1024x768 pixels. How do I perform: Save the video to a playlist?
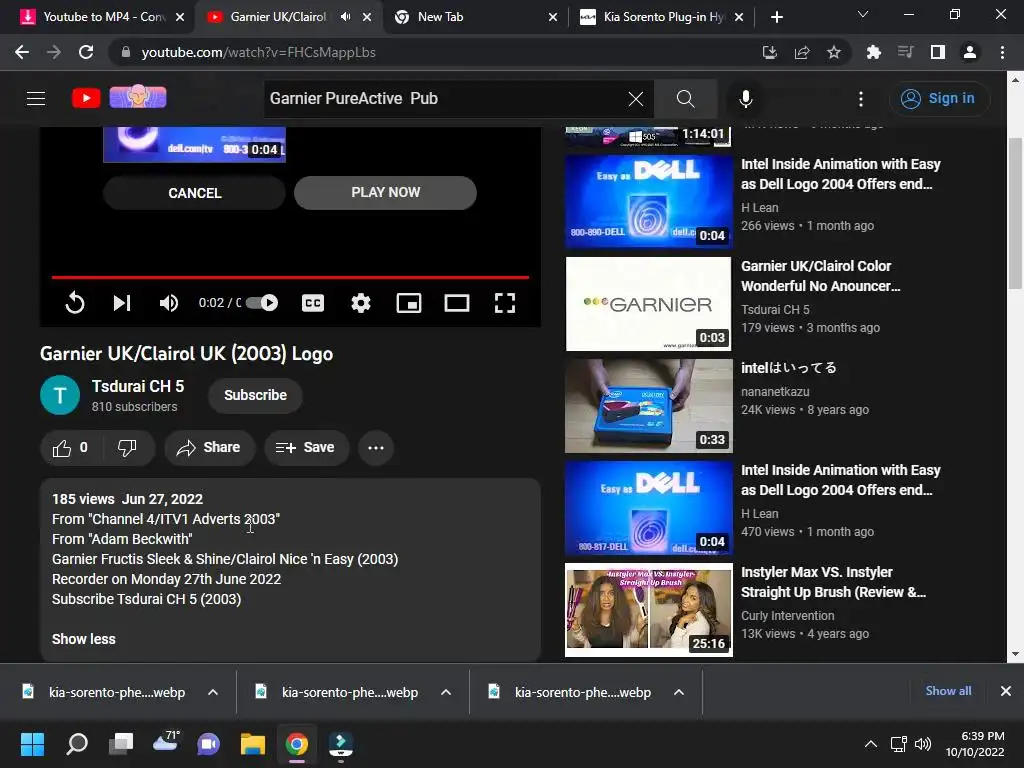coord(306,448)
